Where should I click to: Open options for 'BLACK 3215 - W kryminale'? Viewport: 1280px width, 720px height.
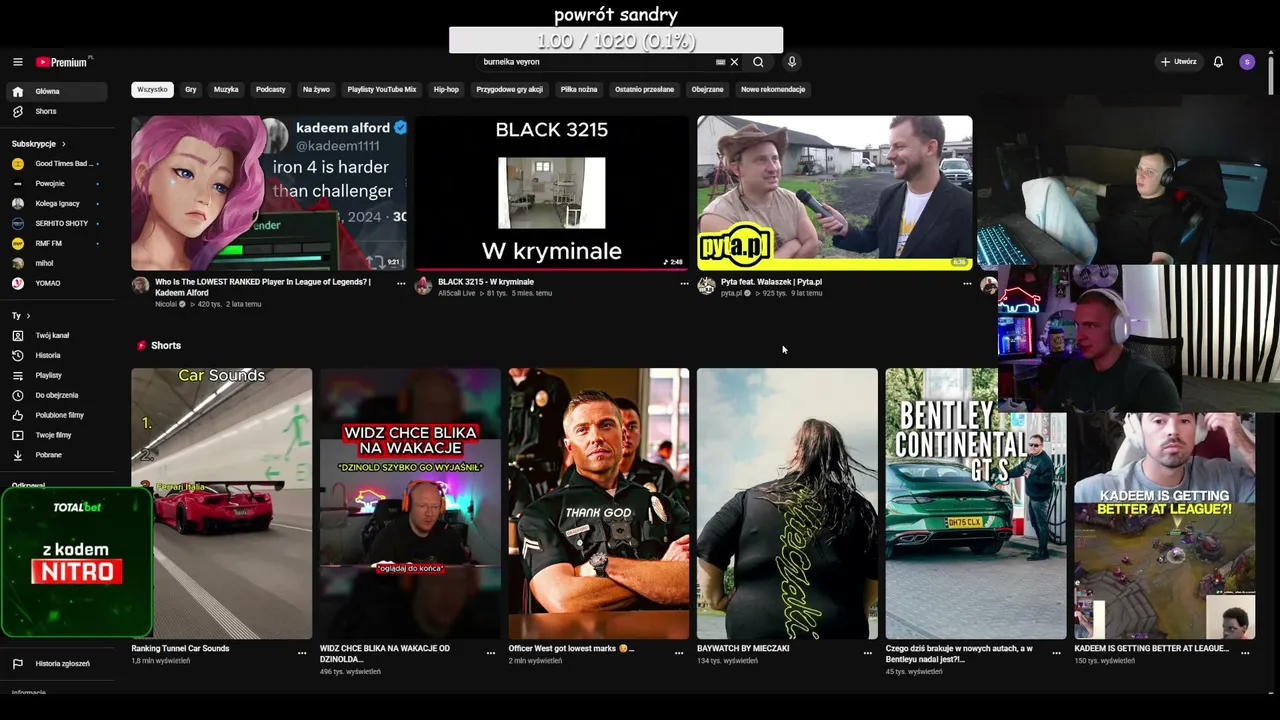click(684, 284)
